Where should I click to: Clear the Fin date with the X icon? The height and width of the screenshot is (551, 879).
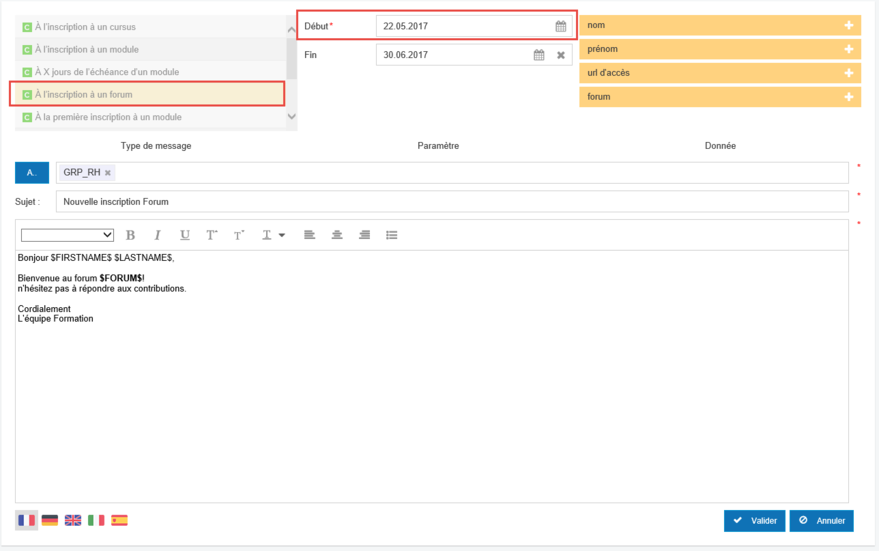click(561, 55)
